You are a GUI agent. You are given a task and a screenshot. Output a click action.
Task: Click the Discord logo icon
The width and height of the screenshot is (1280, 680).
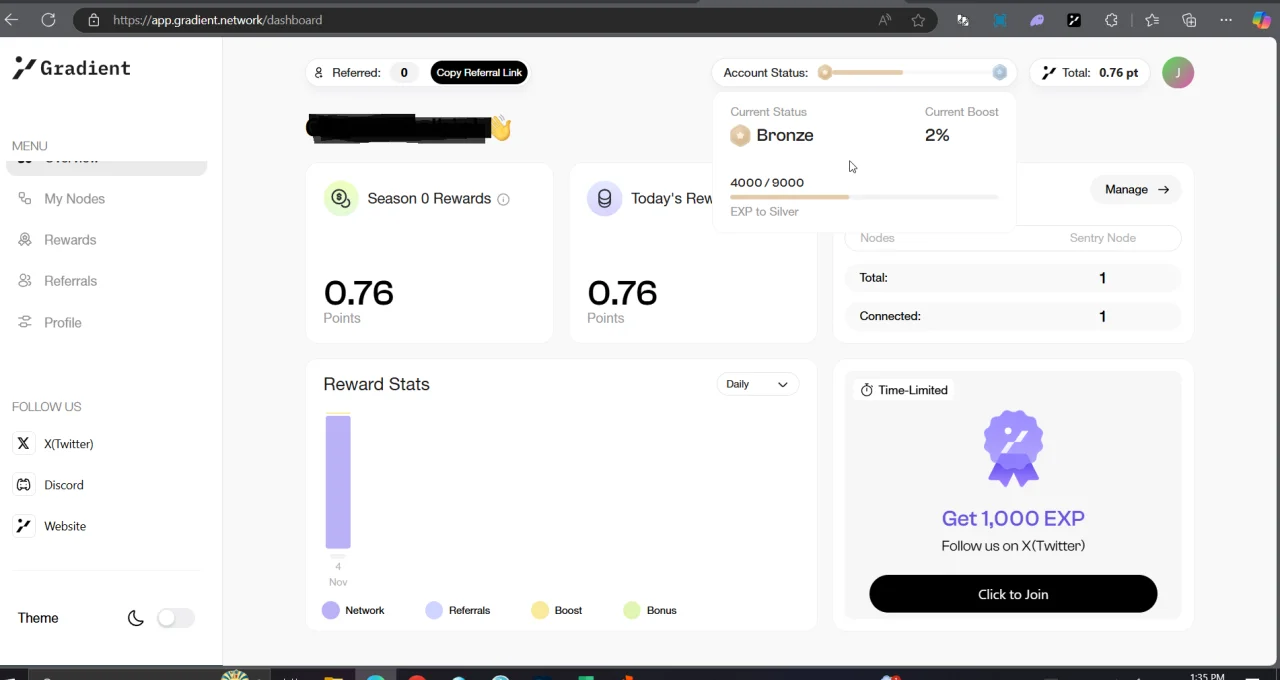coord(24,485)
